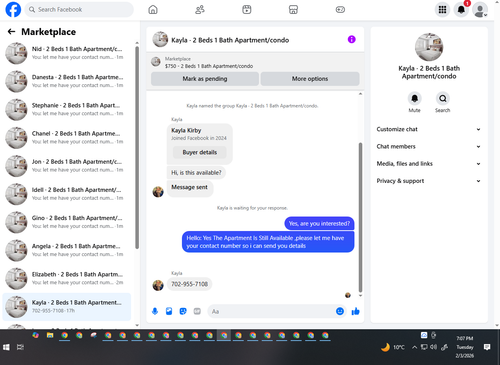Click the conversation list scrollbar

(x=137, y=148)
